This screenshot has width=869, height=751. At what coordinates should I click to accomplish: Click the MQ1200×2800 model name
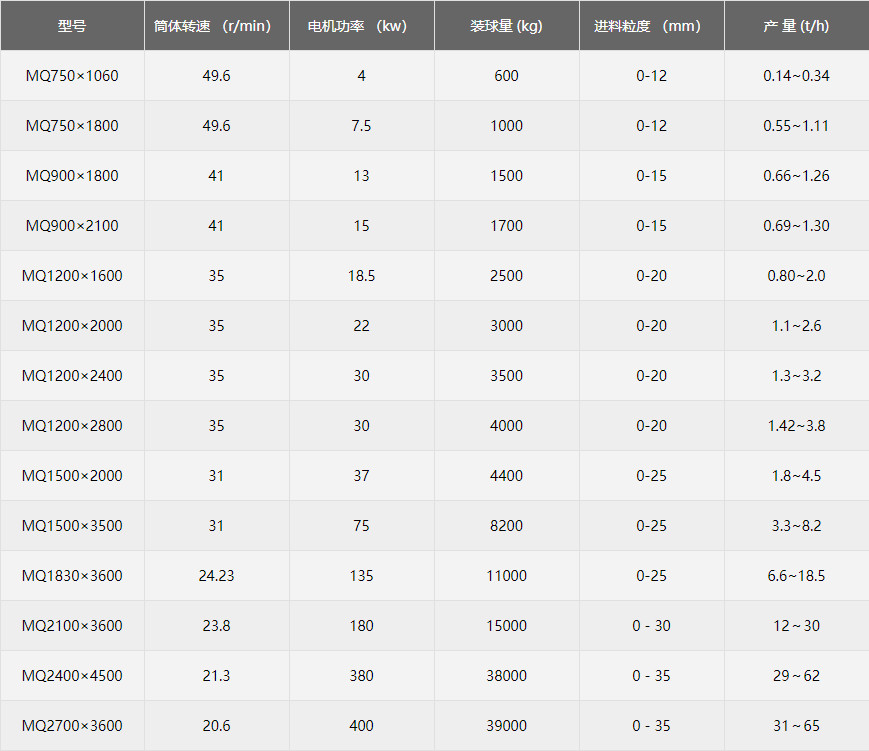tap(72, 426)
